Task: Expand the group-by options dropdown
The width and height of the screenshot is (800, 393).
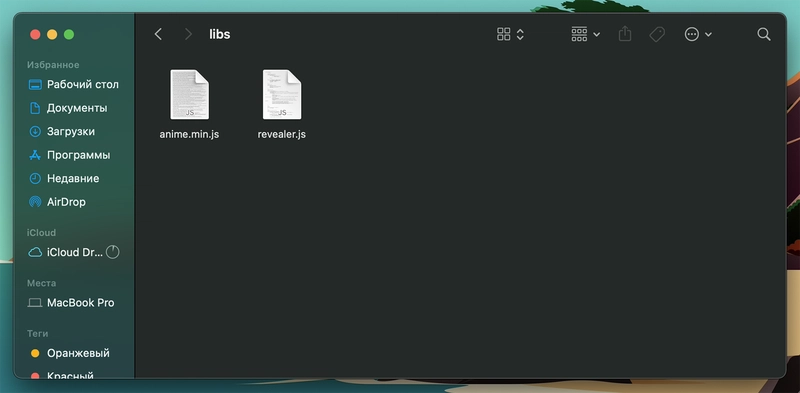Action: pos(585,34)
